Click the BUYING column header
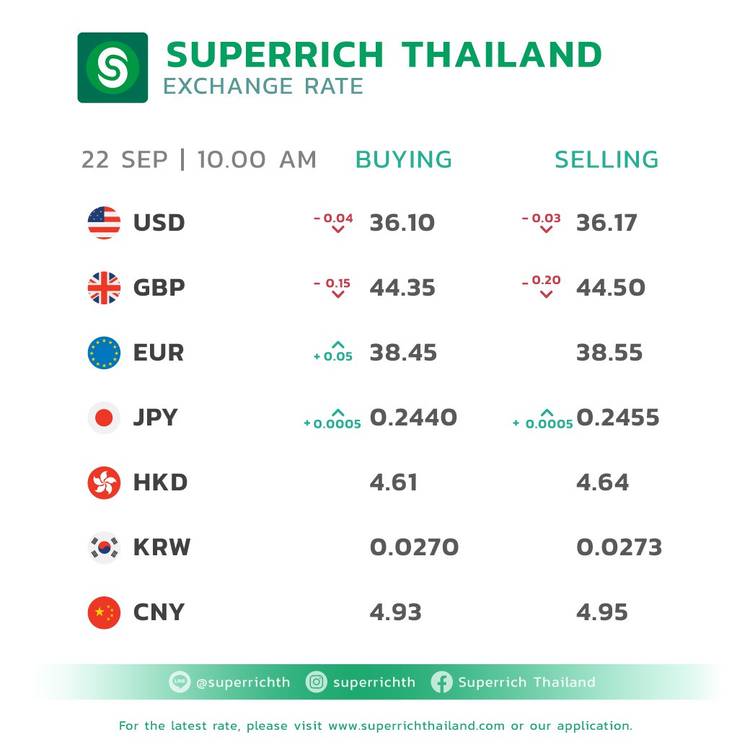Screen dimensions: 750x750 pos(404,160)
